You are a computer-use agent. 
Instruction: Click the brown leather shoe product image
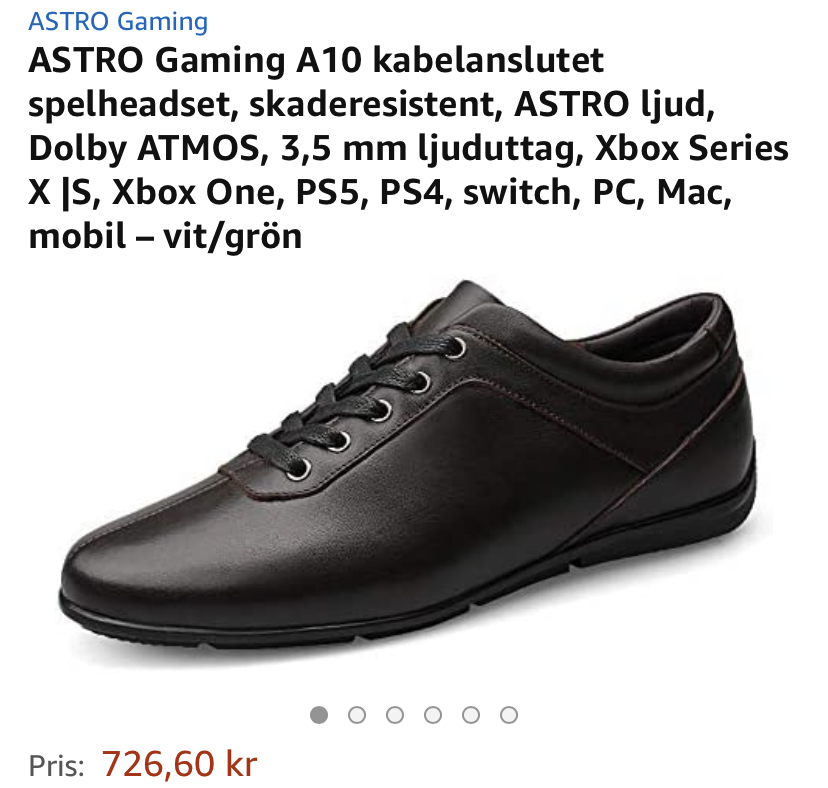[409, 465]
